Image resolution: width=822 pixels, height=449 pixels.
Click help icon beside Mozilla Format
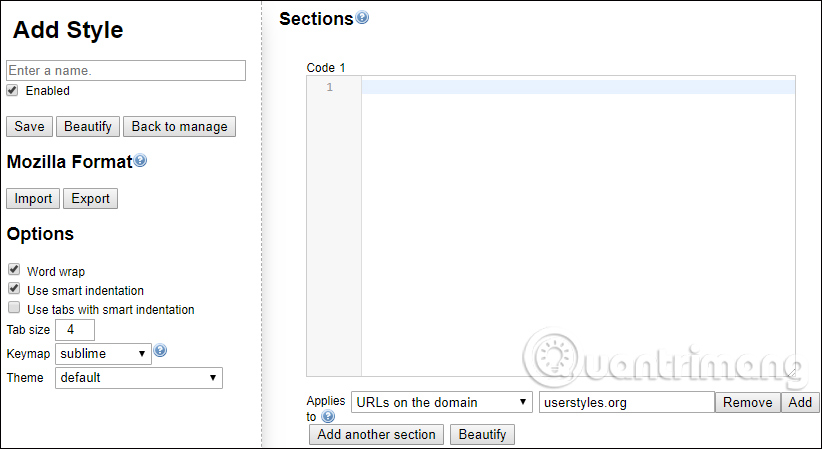tap(140, 161)
